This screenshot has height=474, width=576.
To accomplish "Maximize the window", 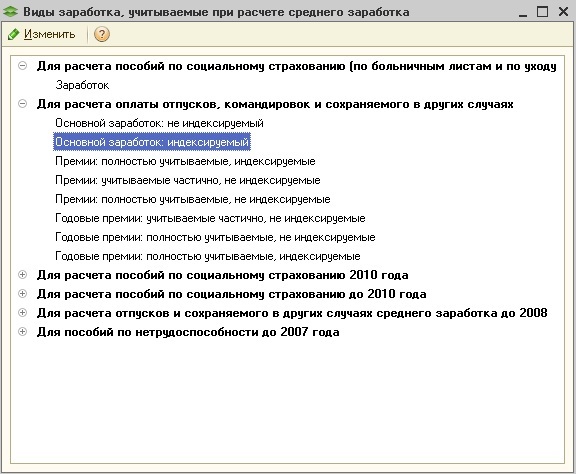I will pyautogui.click(x=542, y=12).
